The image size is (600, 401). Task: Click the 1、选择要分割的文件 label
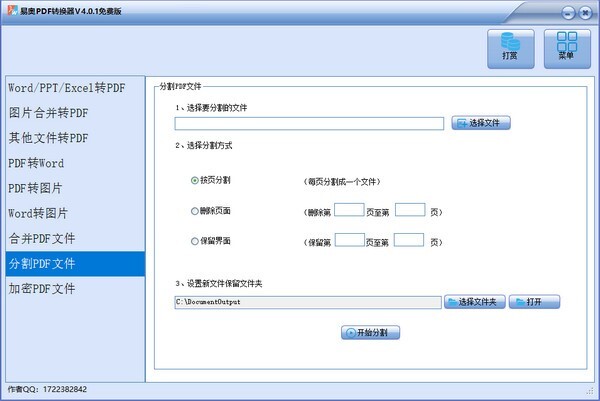[x=211, y=108]
